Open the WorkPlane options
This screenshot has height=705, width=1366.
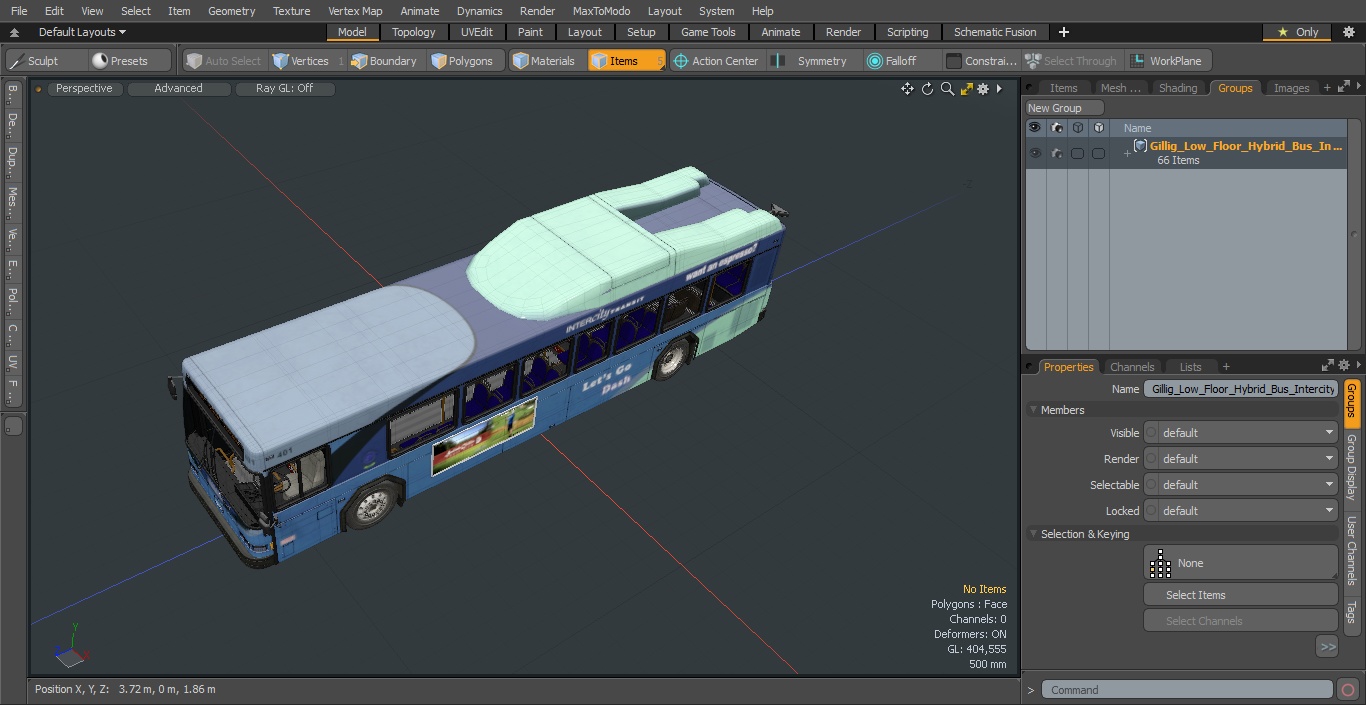click(x=1168, y=61)
